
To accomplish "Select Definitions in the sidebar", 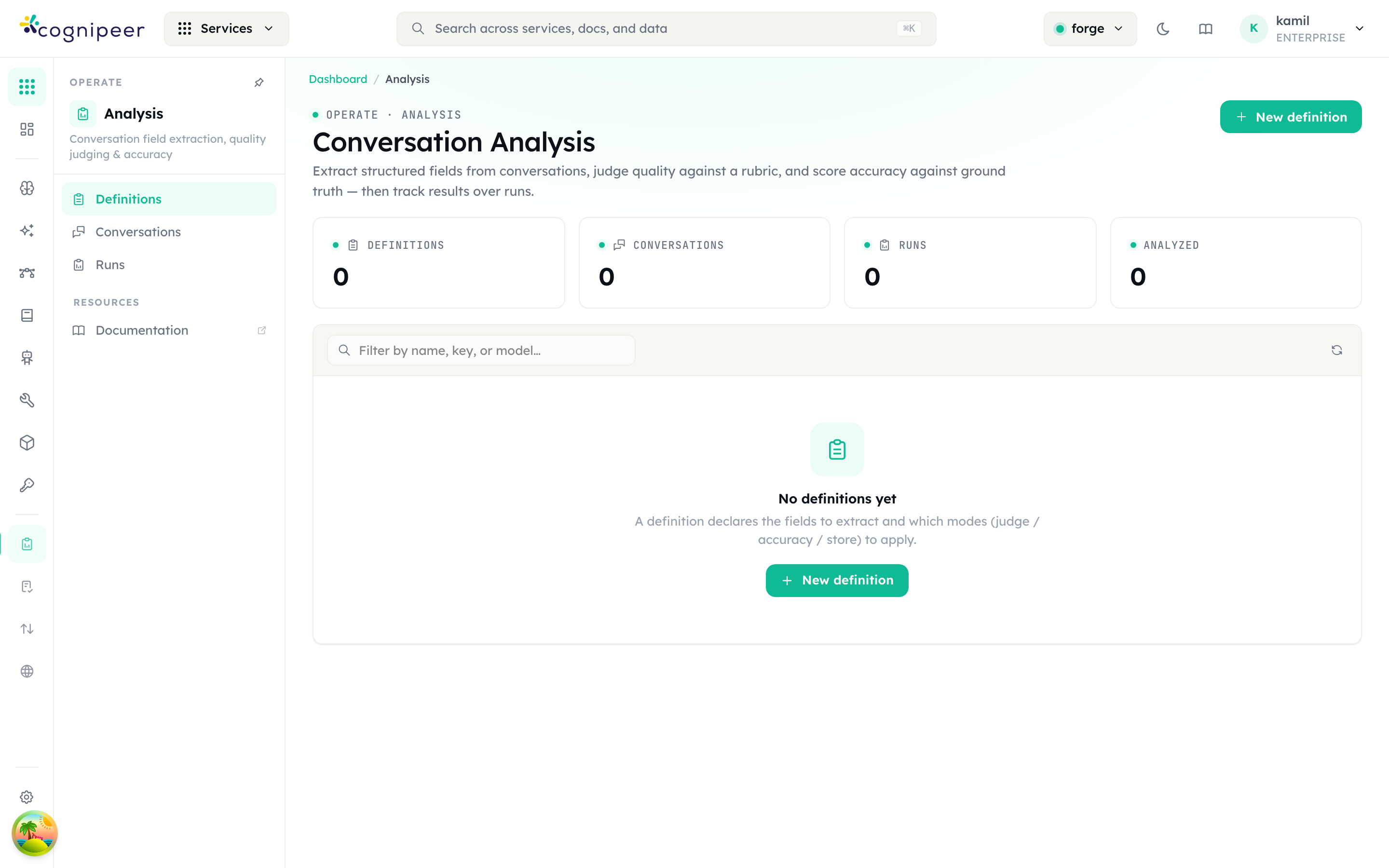I will tap(169, 199).
